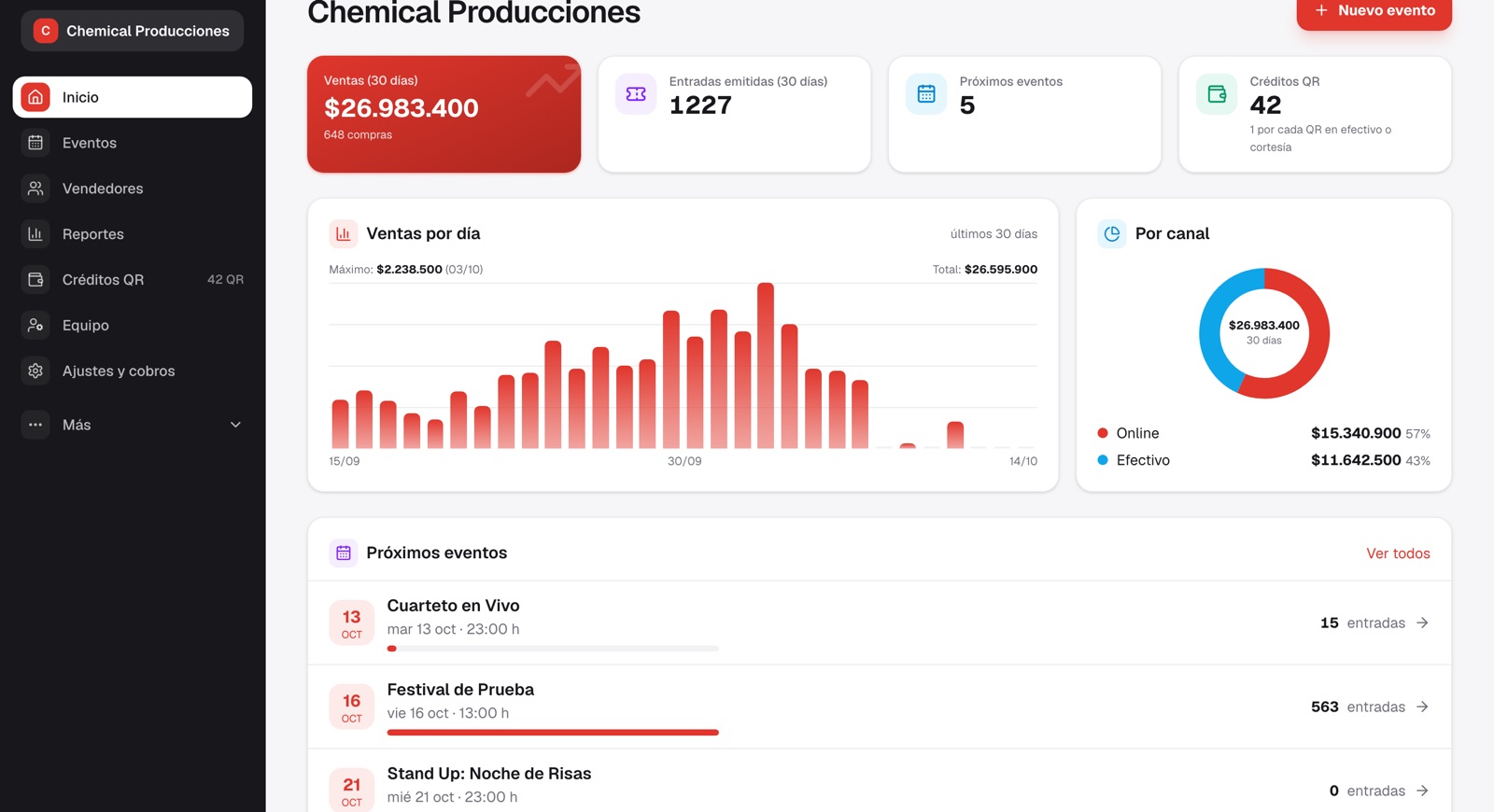Click the Festival de Prueba progress bar
Viewport: 1494px width, 812px height.
553,733
